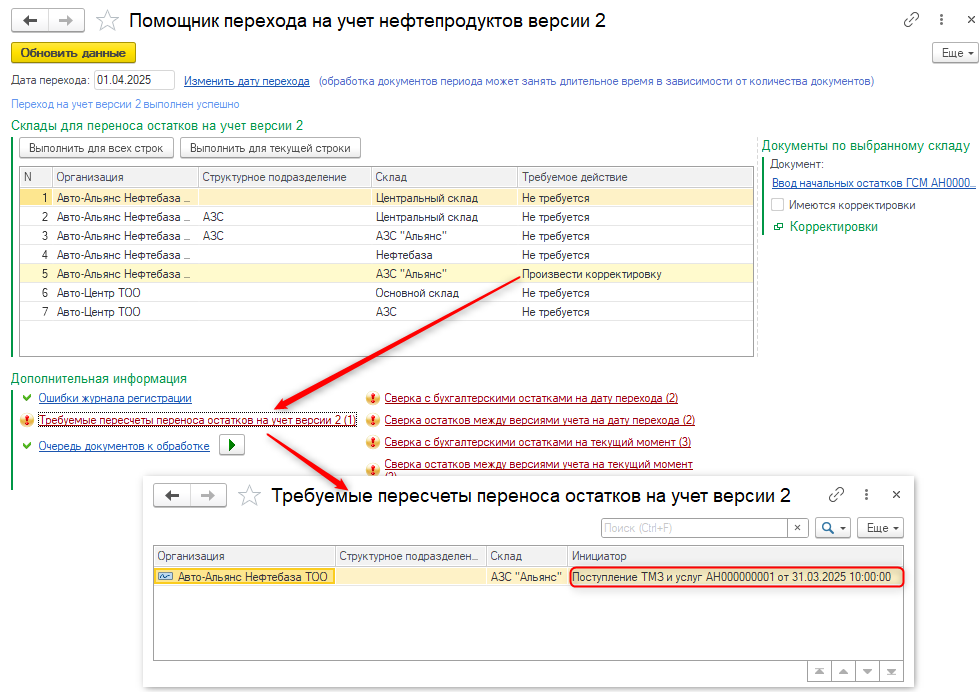Viewport: 979px width, 692px height.
Task: Click scroll-to-bottom arrow in popup list
Action: pos(889,671)
